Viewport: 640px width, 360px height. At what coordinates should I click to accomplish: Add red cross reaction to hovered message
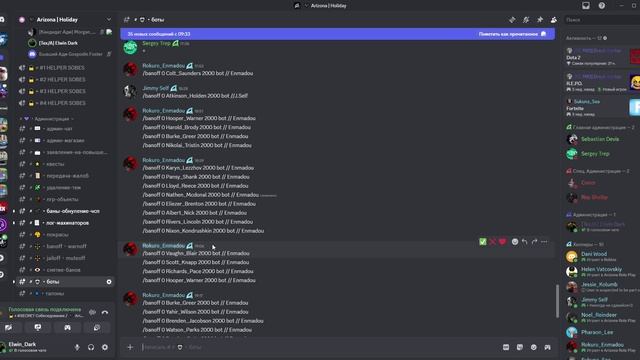(x=493, y=242)
